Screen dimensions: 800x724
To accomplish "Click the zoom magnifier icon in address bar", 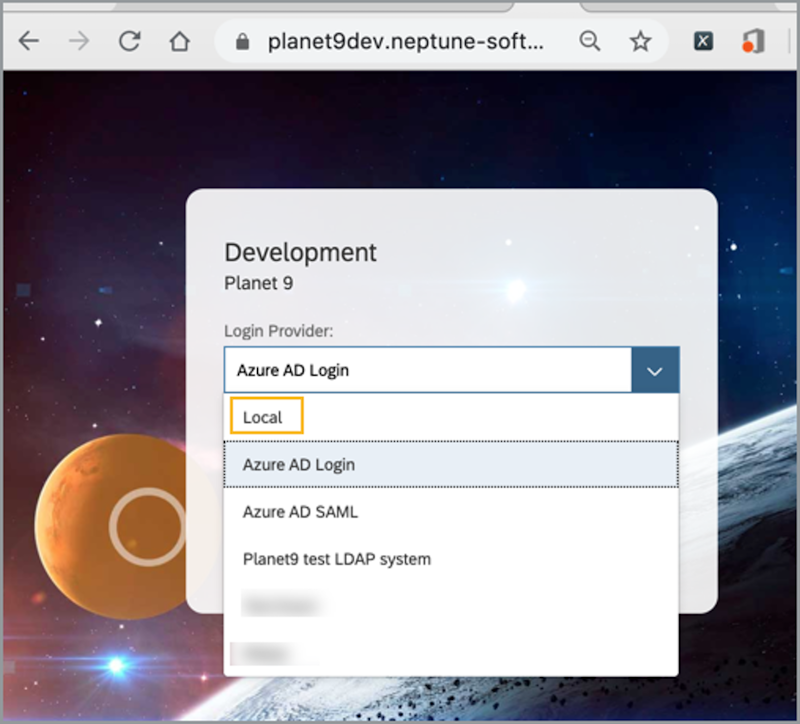I will click(590, 41).
